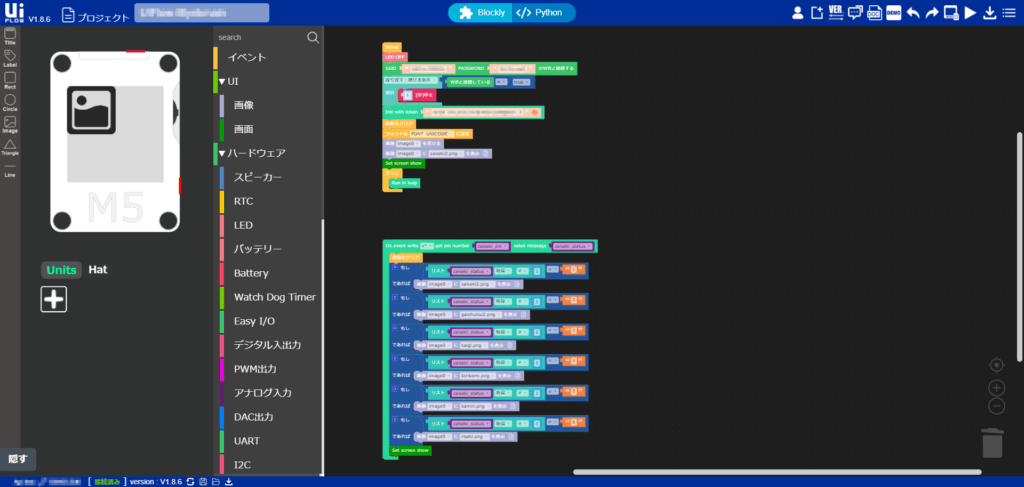Collapse the UI category in block list
This screenshot has height=487, width=1024.
click(x=232, y=81)
